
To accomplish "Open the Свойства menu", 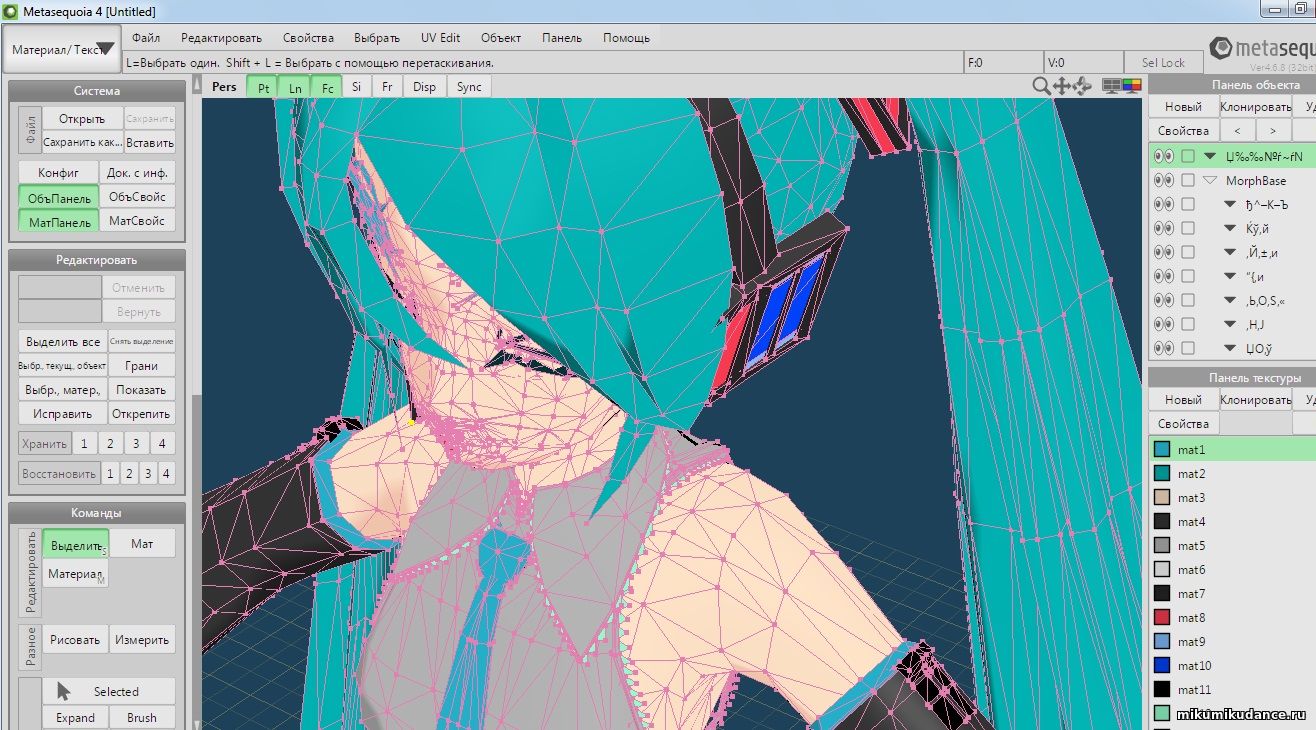I will pos(308,38).
